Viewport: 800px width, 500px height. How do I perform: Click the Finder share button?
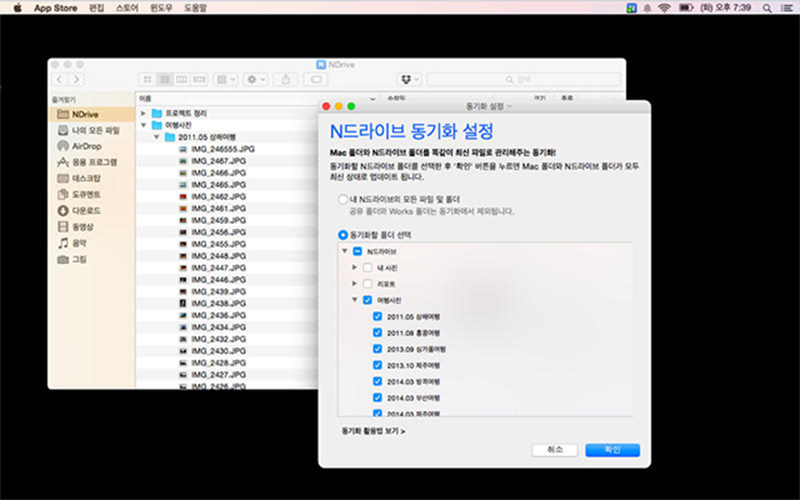coord(286,79)
